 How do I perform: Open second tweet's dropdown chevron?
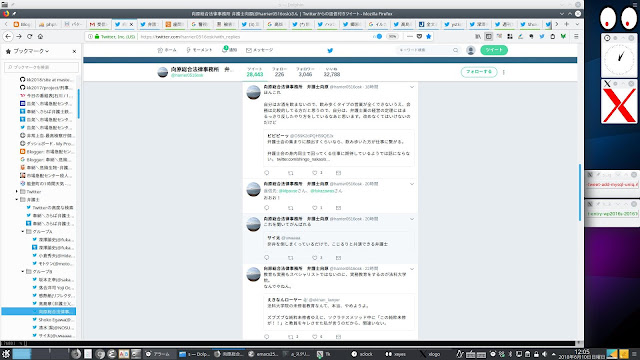pyautogui.click(x=412, y=184)
